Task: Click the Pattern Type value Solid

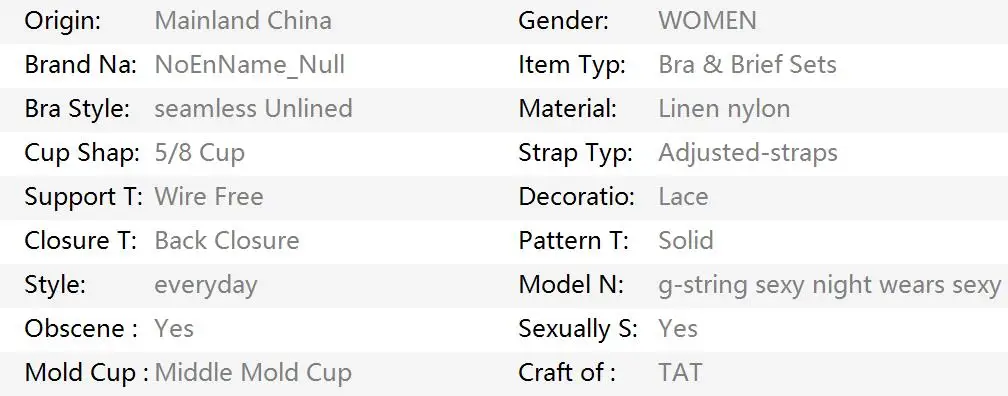Action: coord(686,240)
